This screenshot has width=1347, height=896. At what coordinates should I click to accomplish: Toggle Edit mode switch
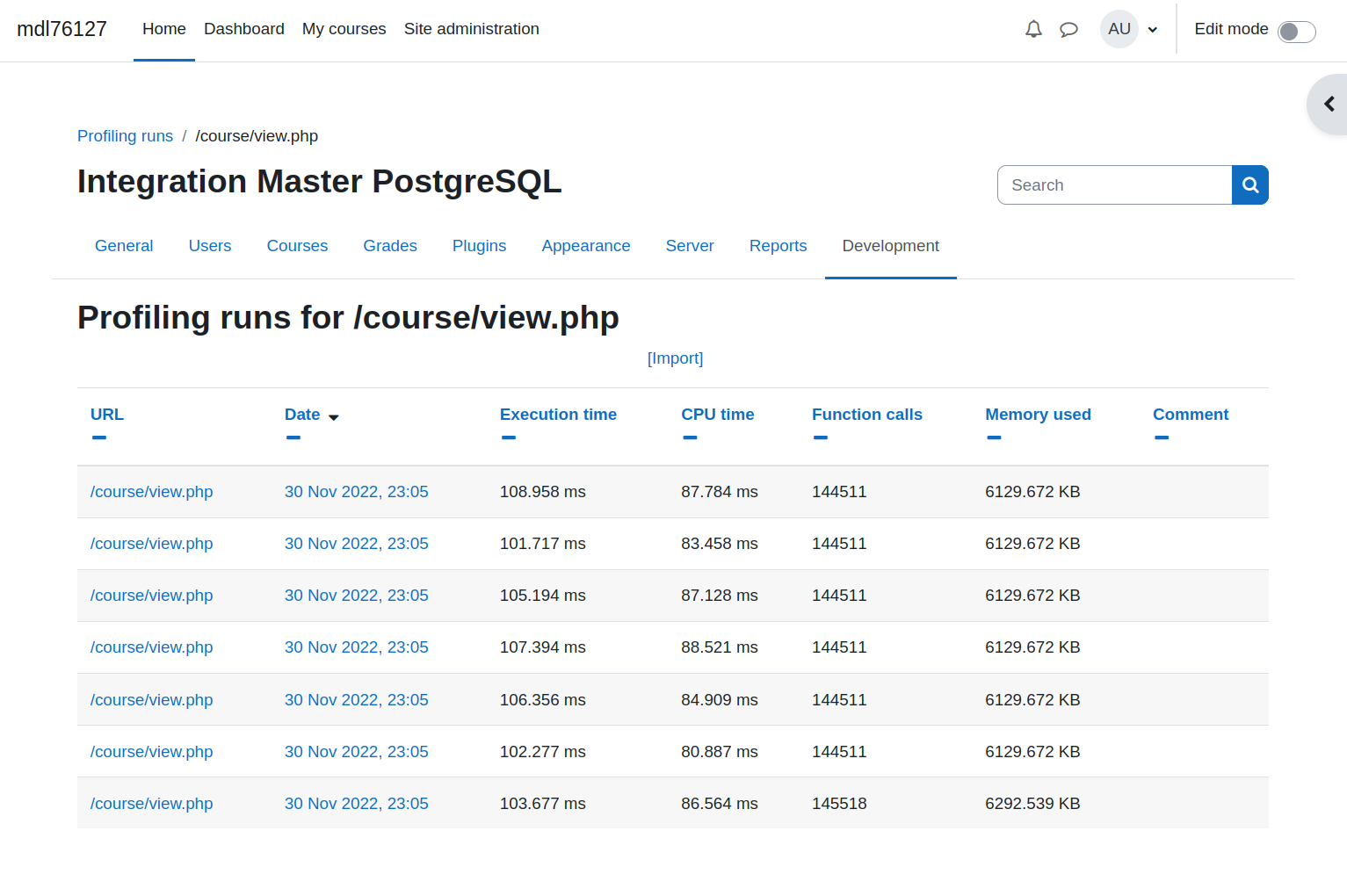[x=1296, y=32]
